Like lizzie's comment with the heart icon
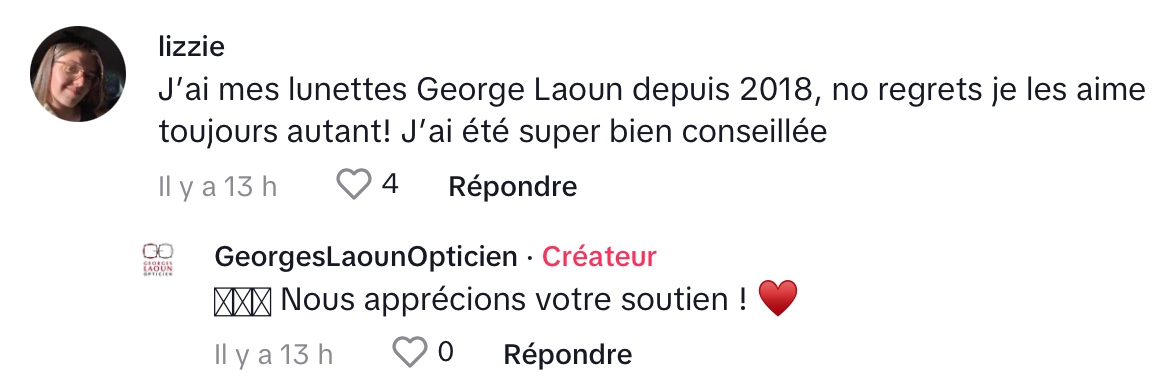 (x=354, y=184)
